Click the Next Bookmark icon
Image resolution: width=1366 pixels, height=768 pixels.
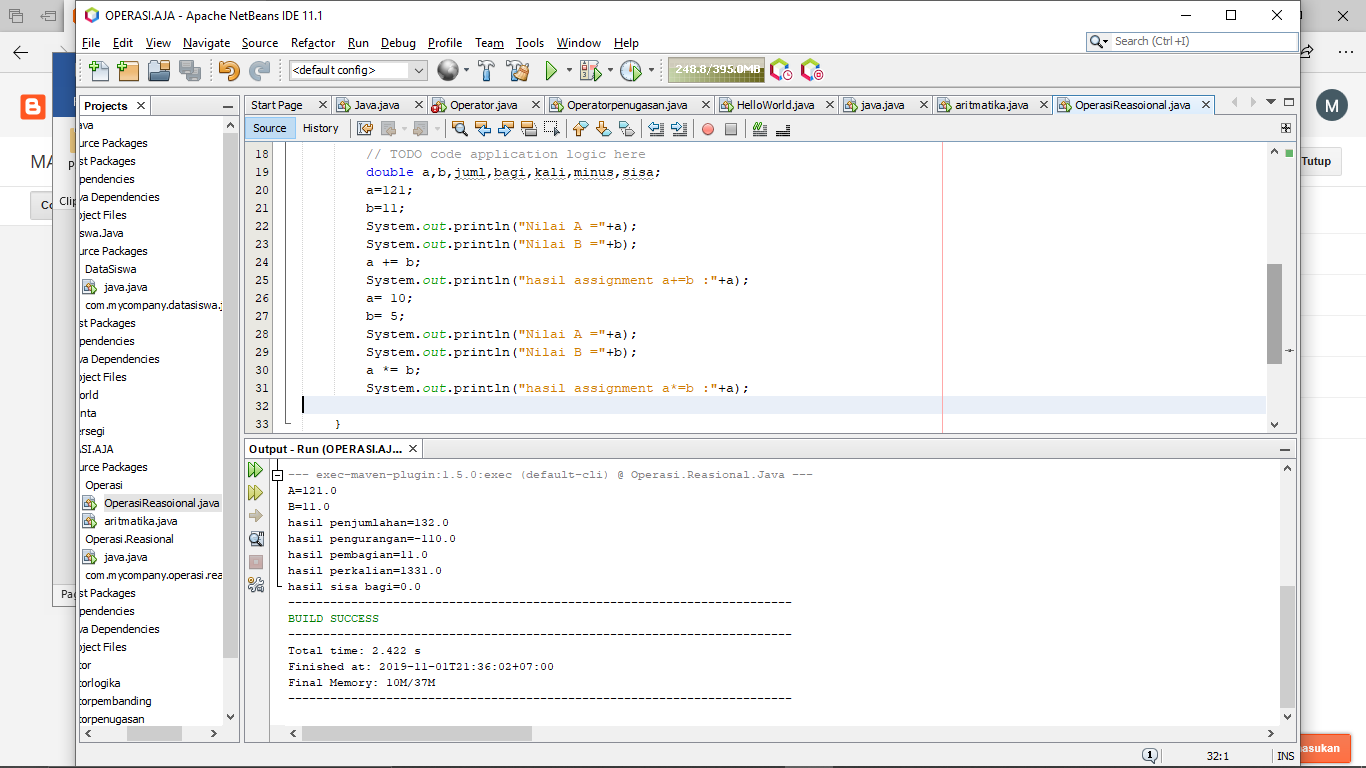tap(603, 128)
